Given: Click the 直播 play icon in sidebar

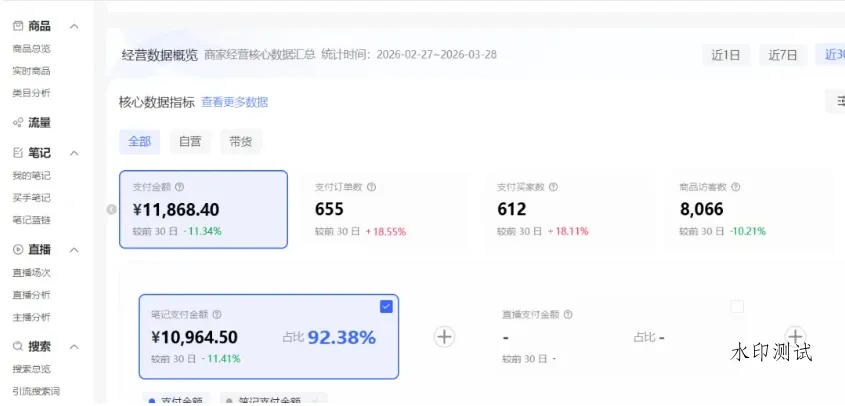Looking at the screenshot, I should [18, 250].
